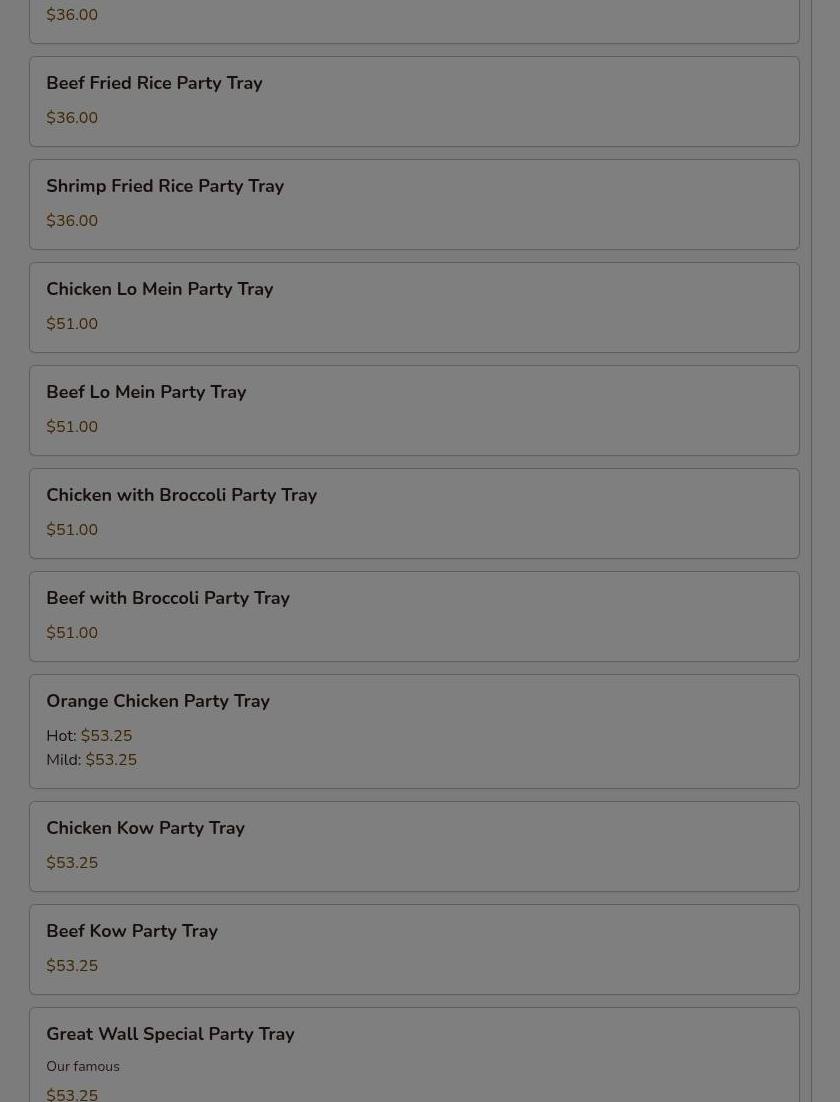Click $36.00 price under Beef Fried Rice
The image size is (840, 1102).
pos(72,117)
